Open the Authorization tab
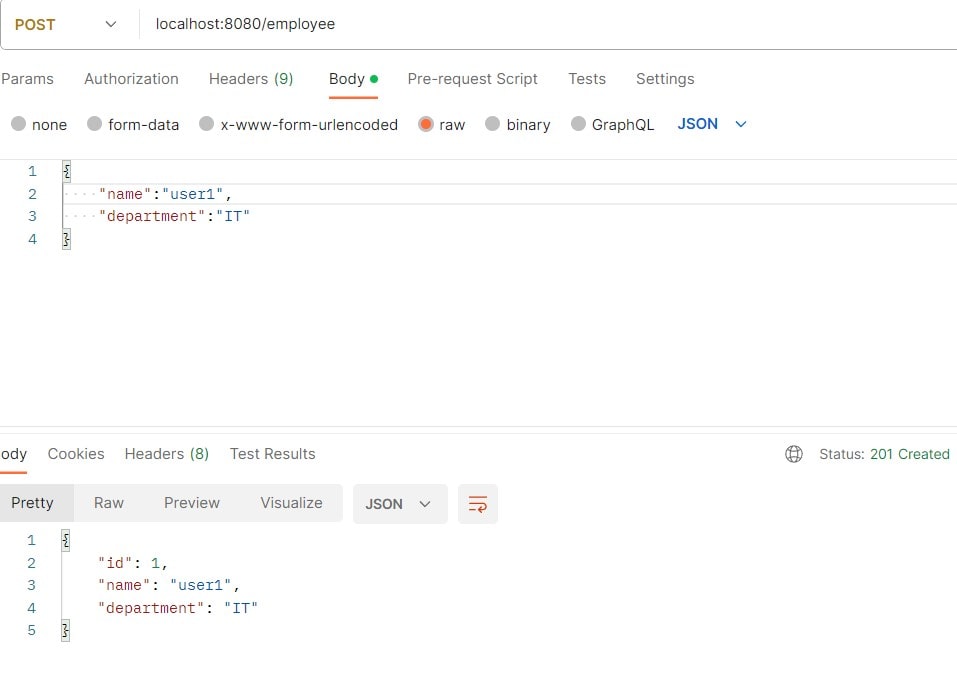The width and height of the screenshot is (957, 687). pos(131,79)
